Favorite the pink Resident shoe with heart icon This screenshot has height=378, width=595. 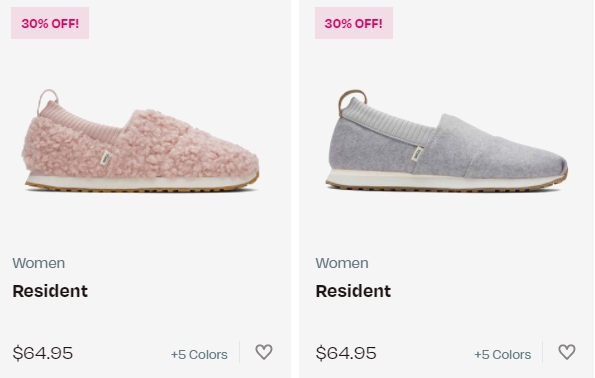[264, 352]
